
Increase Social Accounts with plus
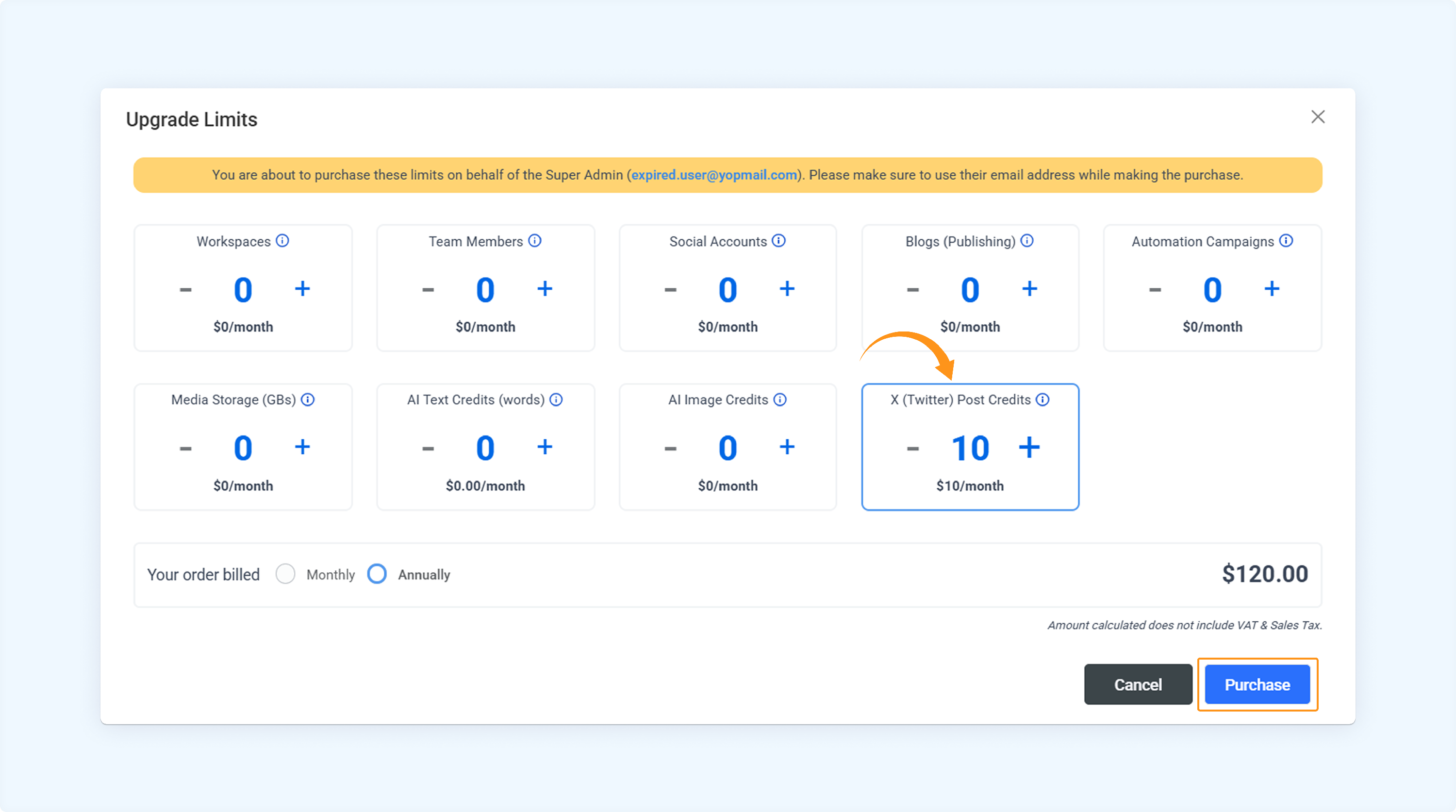click(x=787, y=289)
